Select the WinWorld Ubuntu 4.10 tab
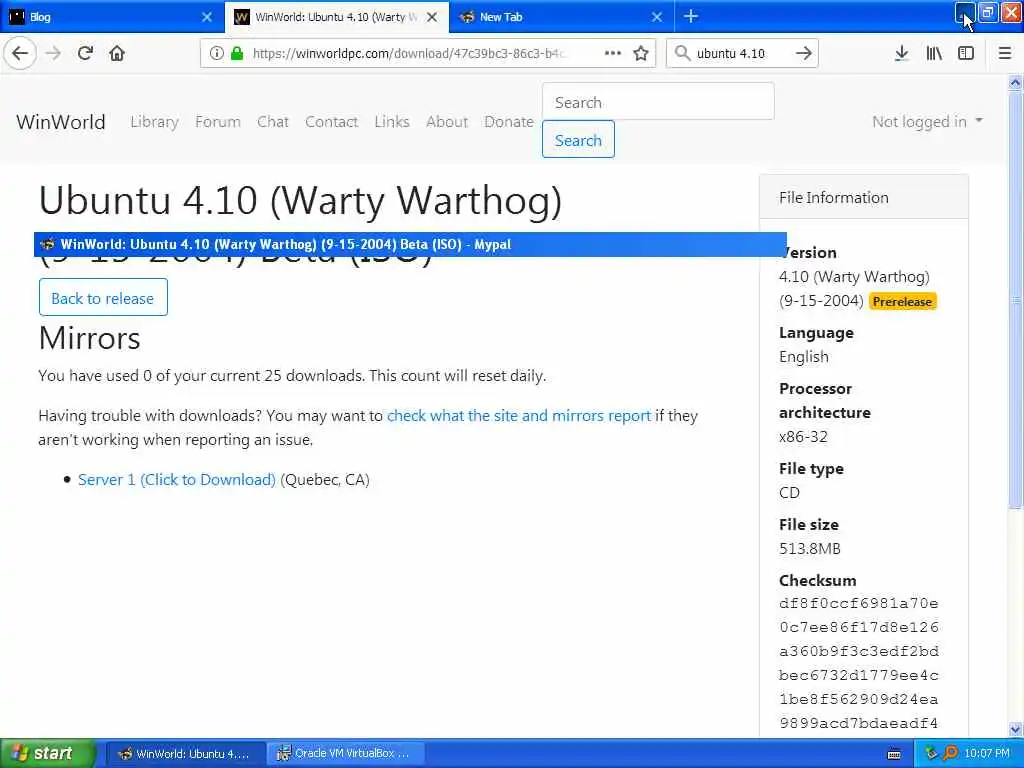This screenshot has width=1024, height=768. [x=336, y=17]
